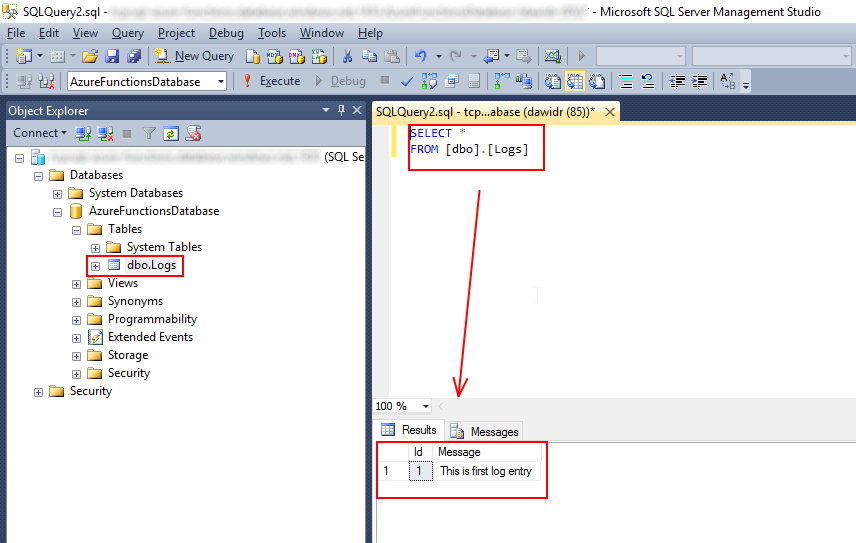Open the Query menu
Screen dimensions: 856x543
(127, 33)
